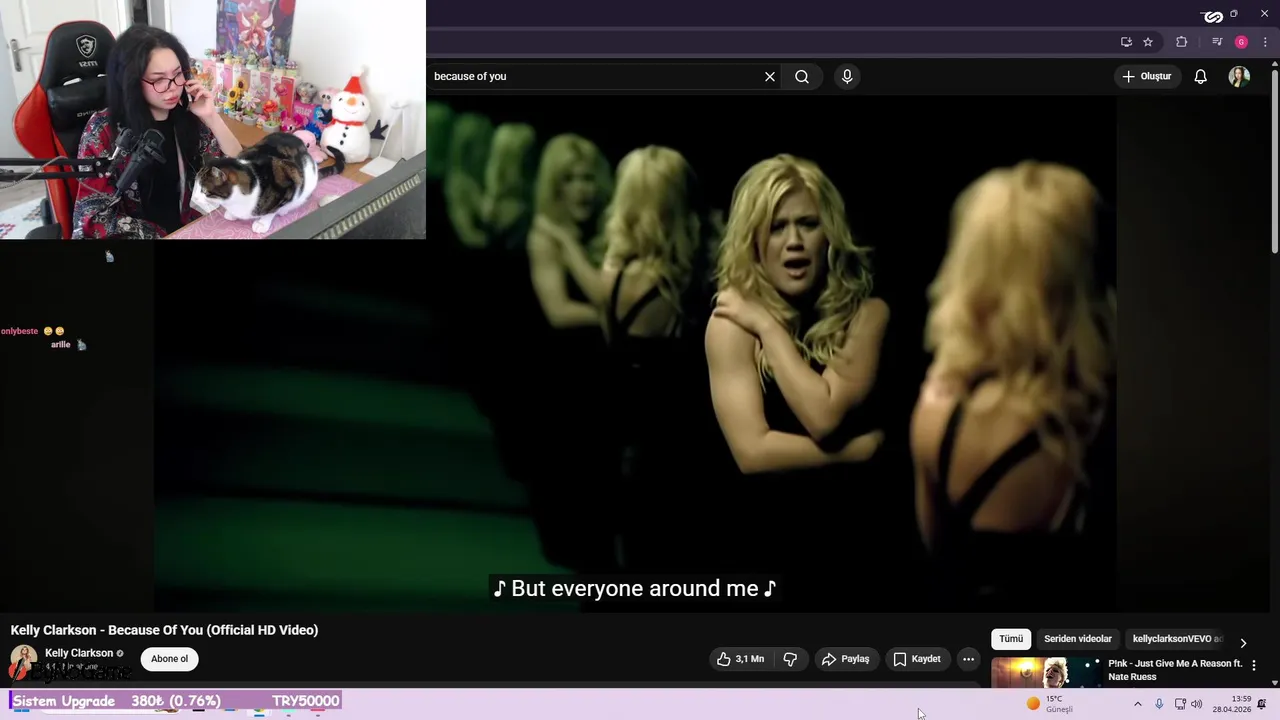
Task: Restore down the browser window
Action: click(x=1234, y=14)
